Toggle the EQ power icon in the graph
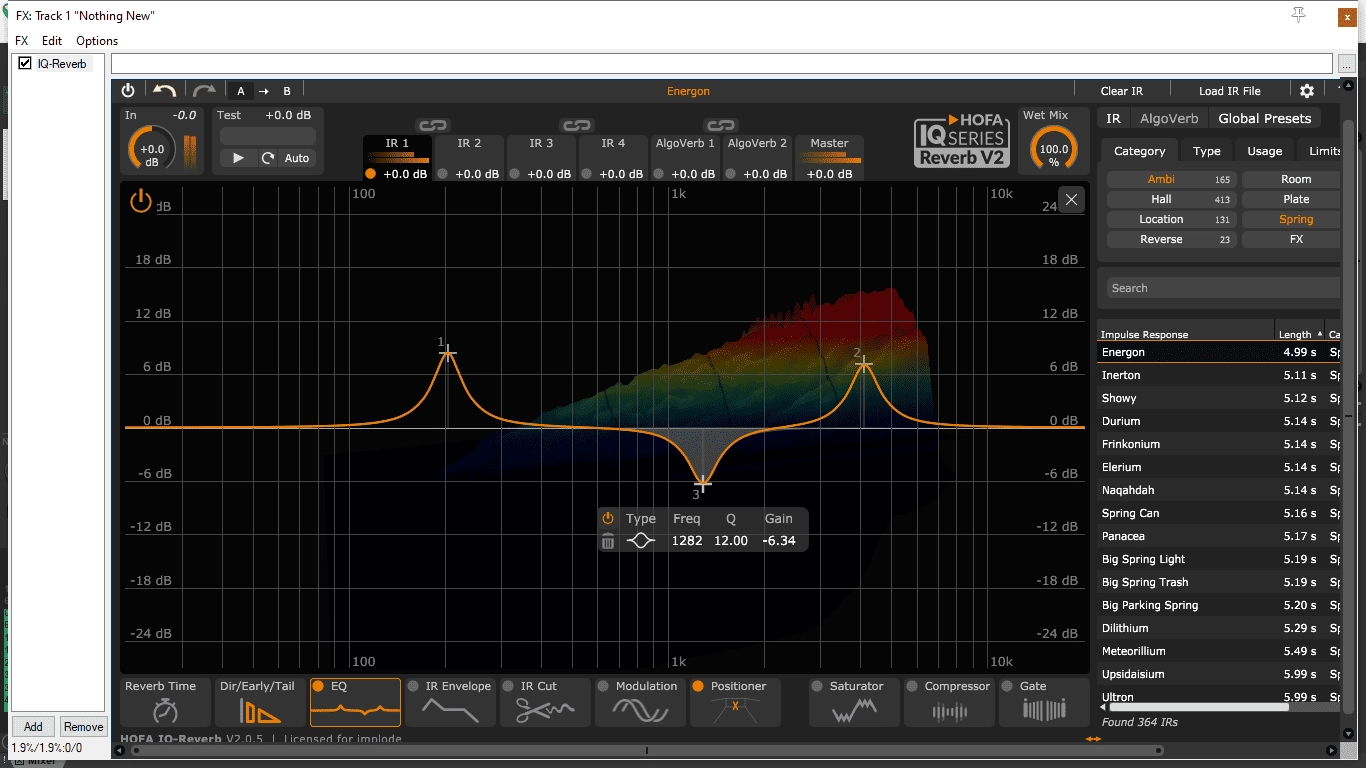1366x768 pixels. 141,201
